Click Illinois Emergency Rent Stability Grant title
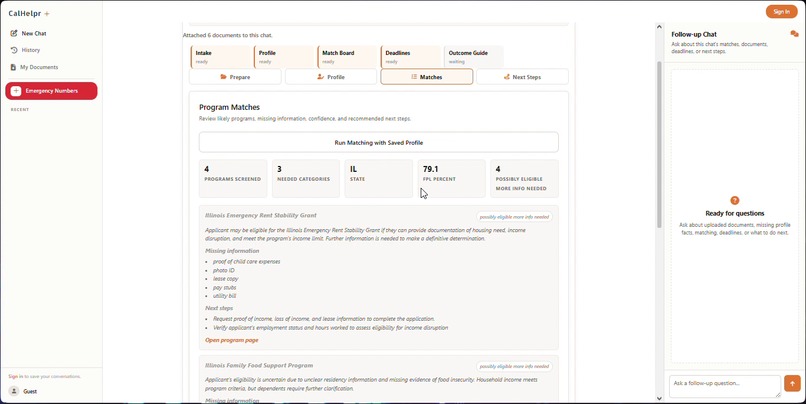 point(261,215)
